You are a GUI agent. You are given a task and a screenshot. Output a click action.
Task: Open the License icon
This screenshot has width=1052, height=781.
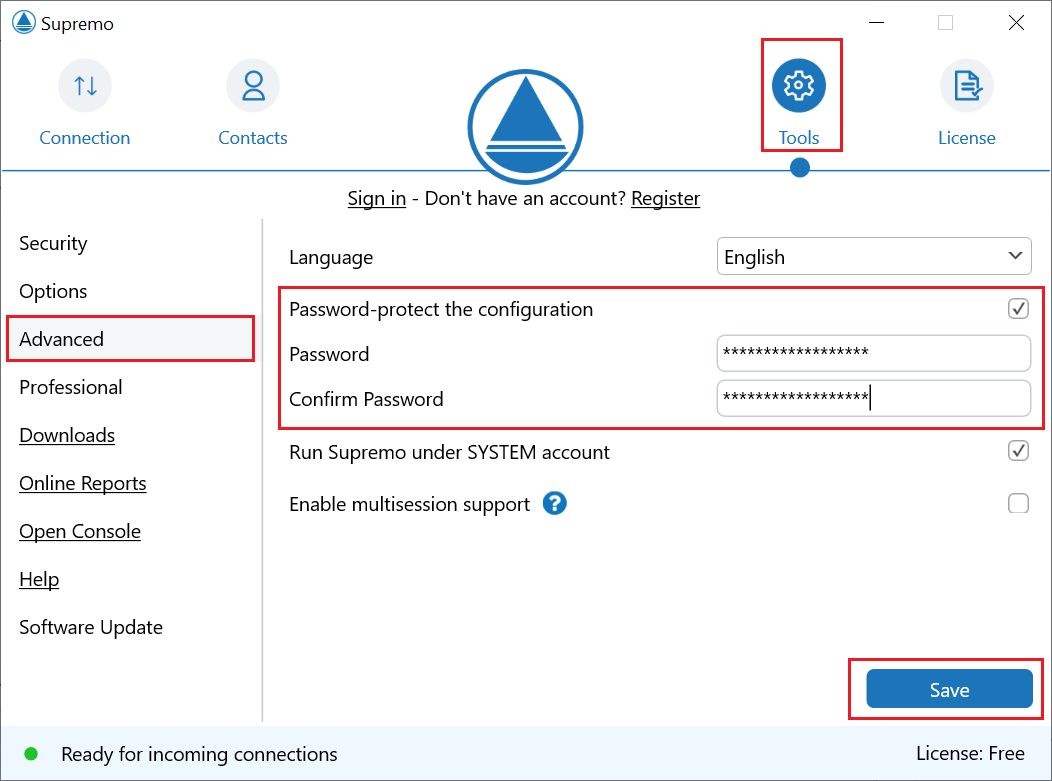(966, 85)
